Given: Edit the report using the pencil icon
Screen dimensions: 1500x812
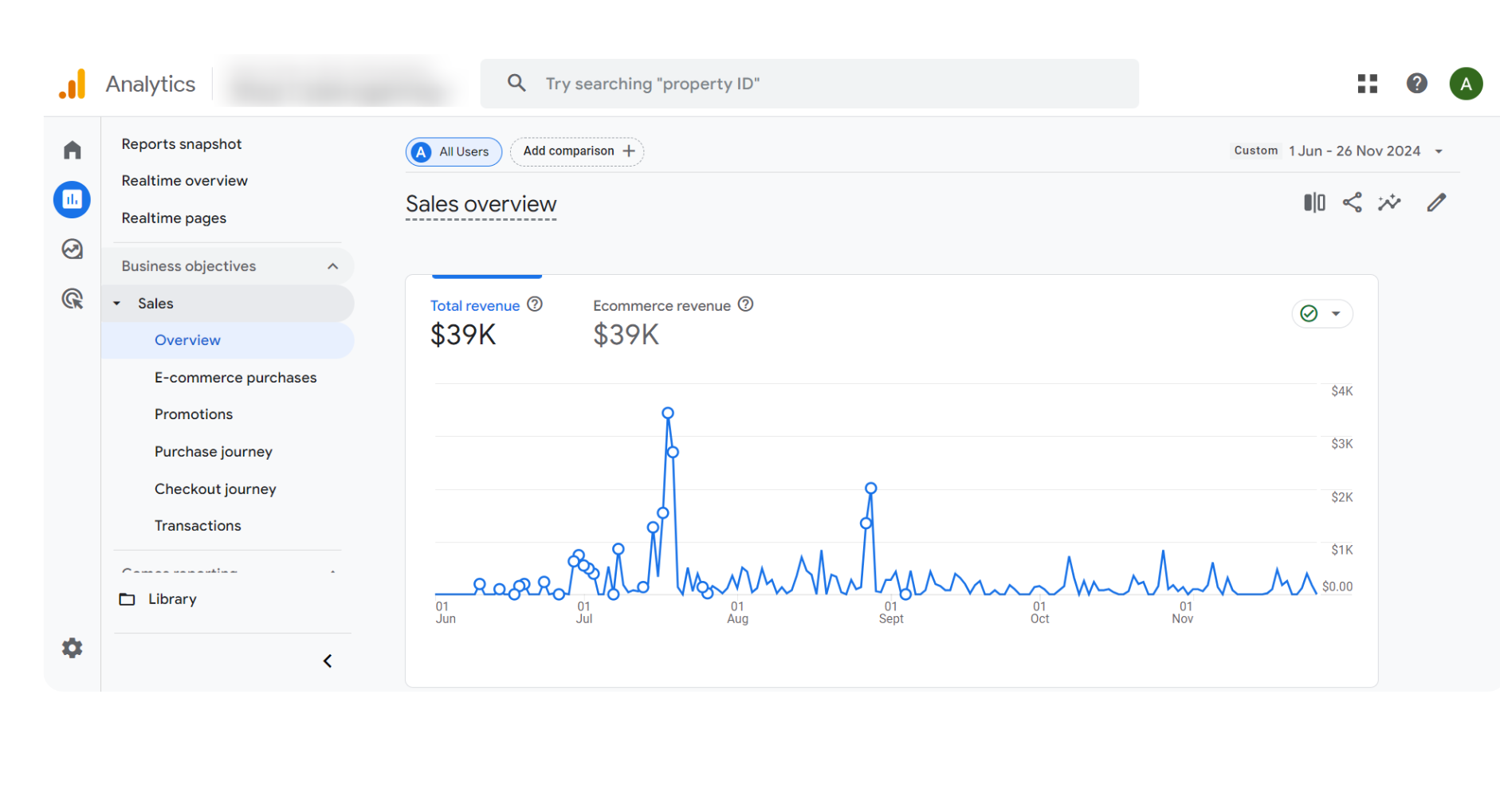Looking at the screenshot, I should click(1435, 202).
